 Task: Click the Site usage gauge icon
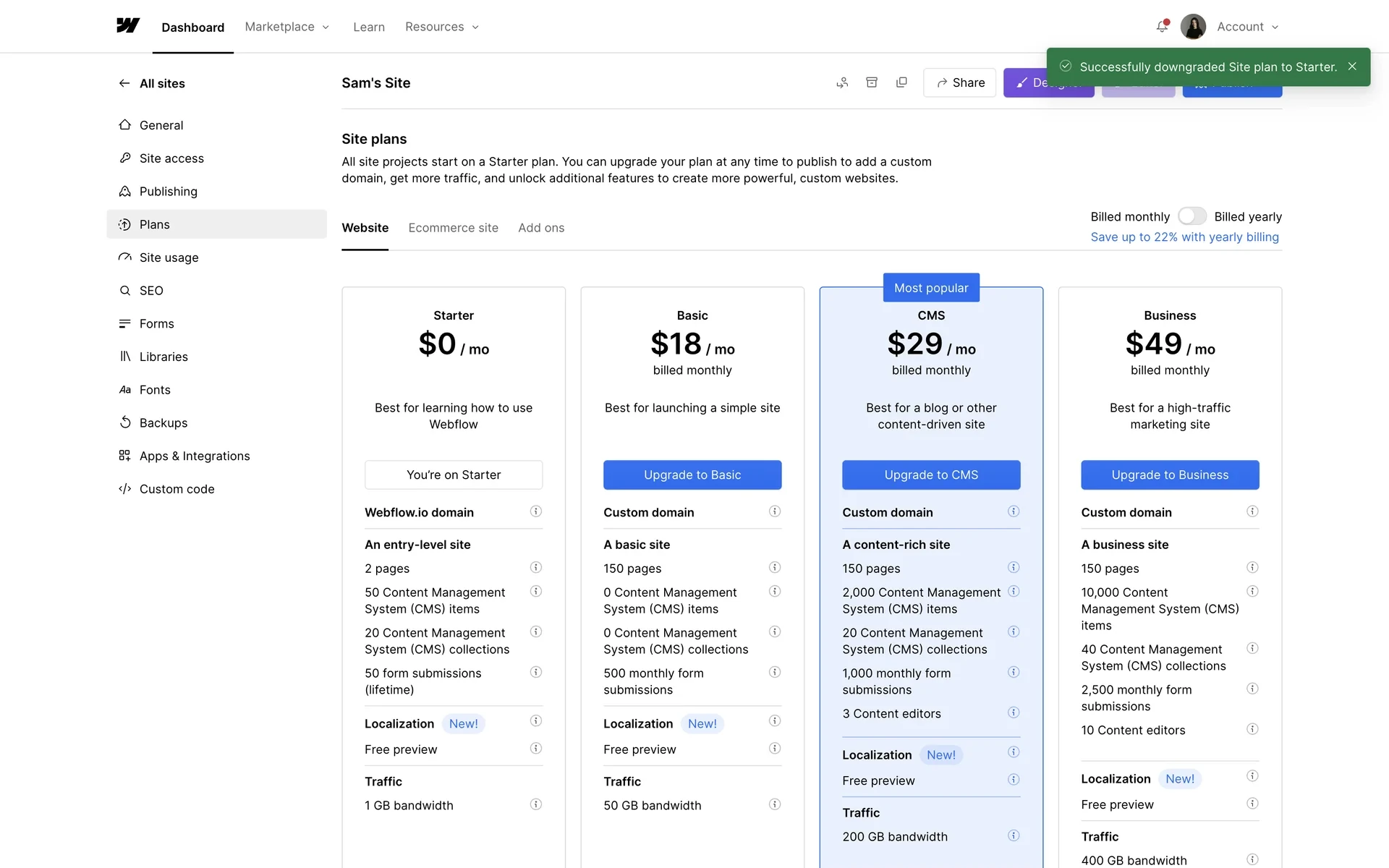pos(124,257)
